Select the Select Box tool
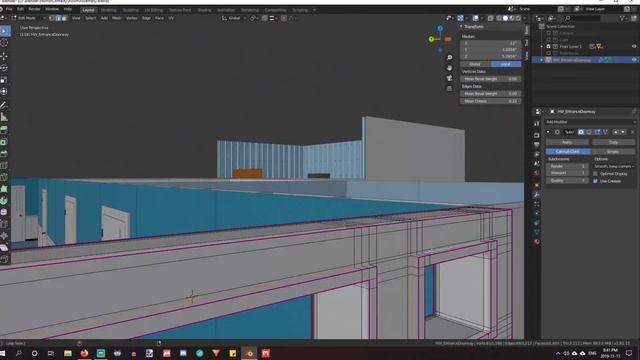The width and height of the screenshot is (640, 360). click(4, 31)
